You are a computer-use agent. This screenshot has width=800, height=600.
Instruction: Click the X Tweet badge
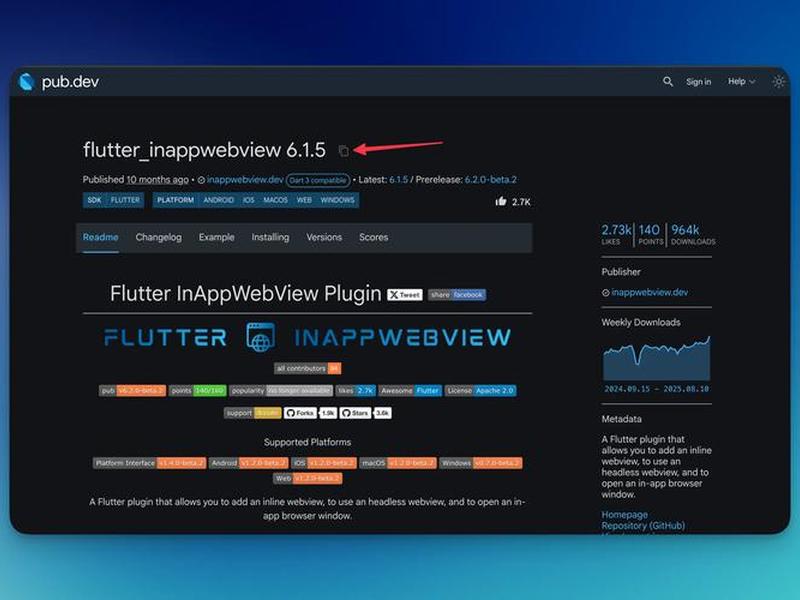point(405,295)
